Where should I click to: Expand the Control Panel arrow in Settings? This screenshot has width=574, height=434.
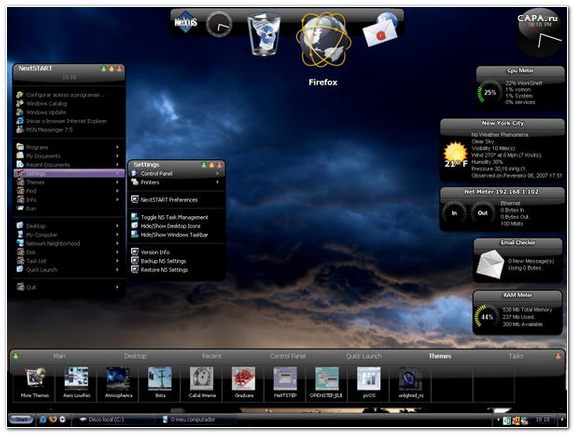[x=217, y=173]
